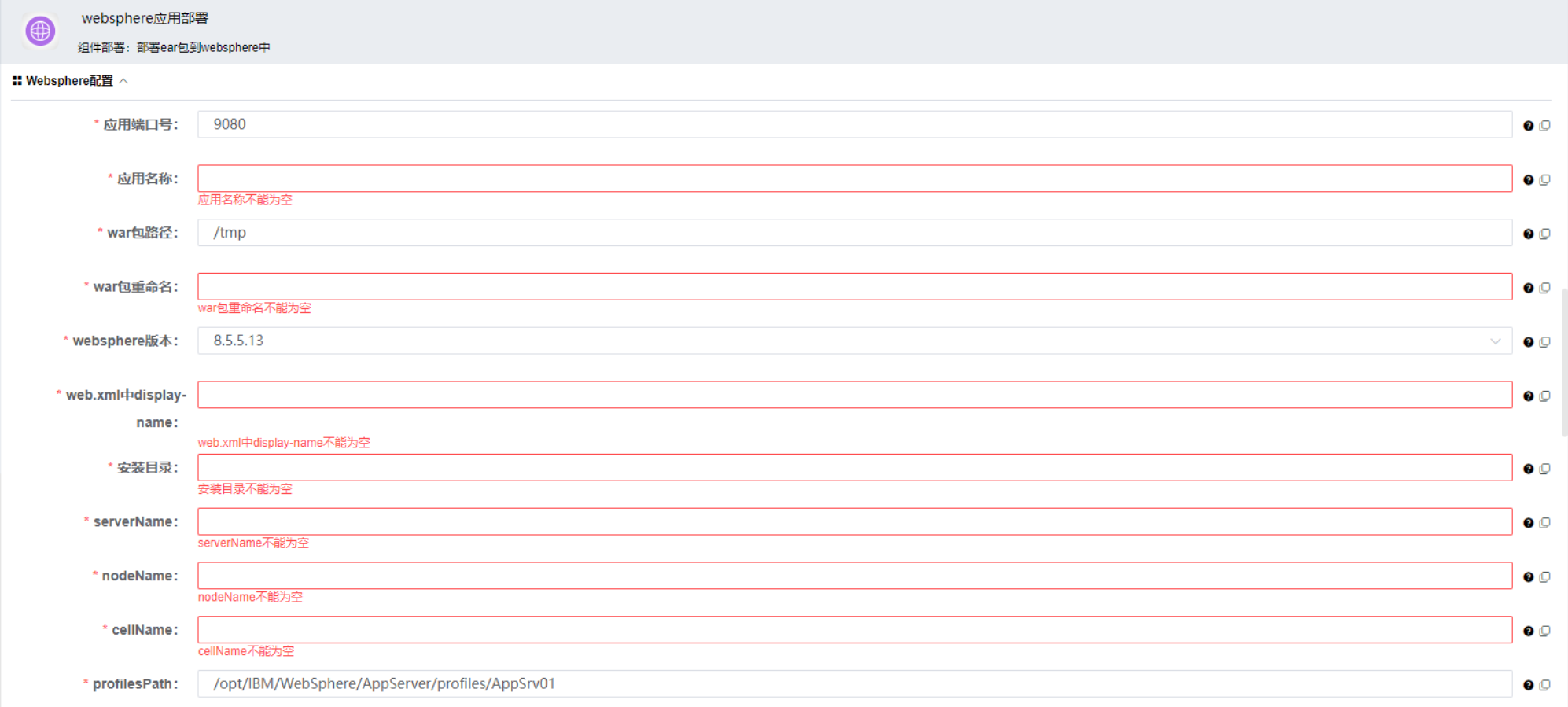
Task: Click the help icon for nodeName
Action: coord(1528,577)
